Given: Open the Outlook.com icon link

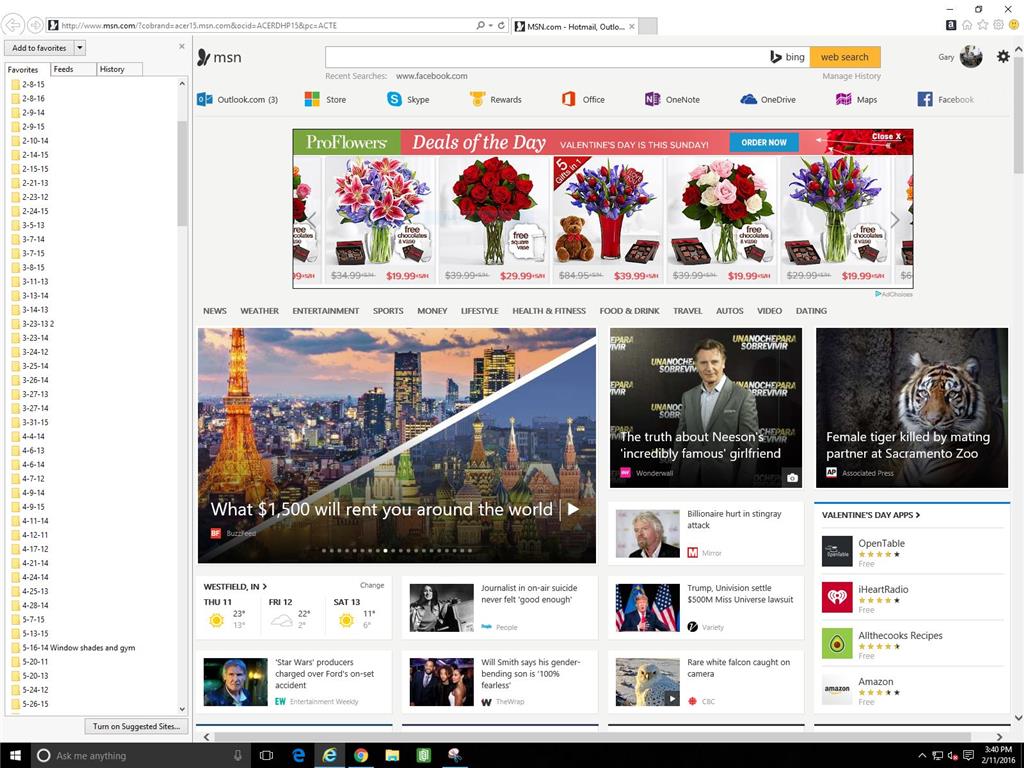Looking at the screenshot, I should (x=204, y=99).
